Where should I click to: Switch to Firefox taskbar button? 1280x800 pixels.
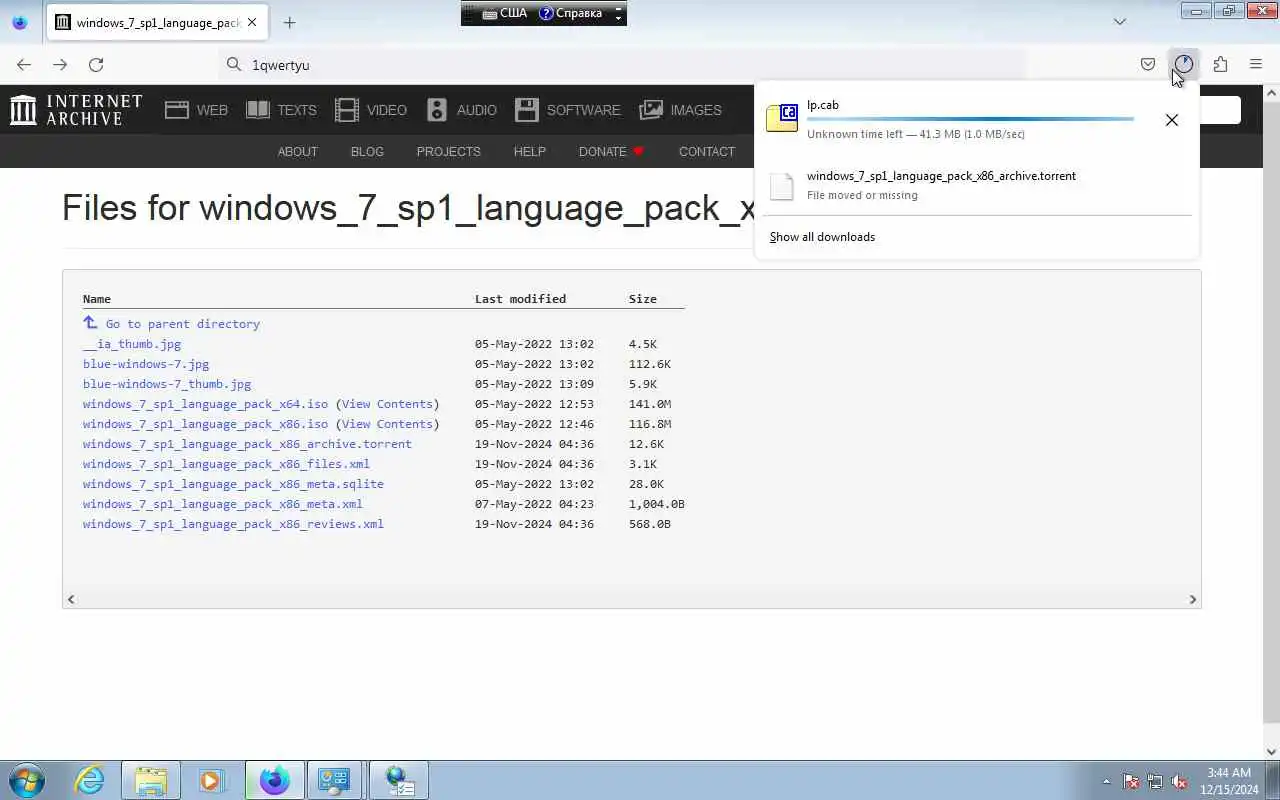tap(274, 780)
